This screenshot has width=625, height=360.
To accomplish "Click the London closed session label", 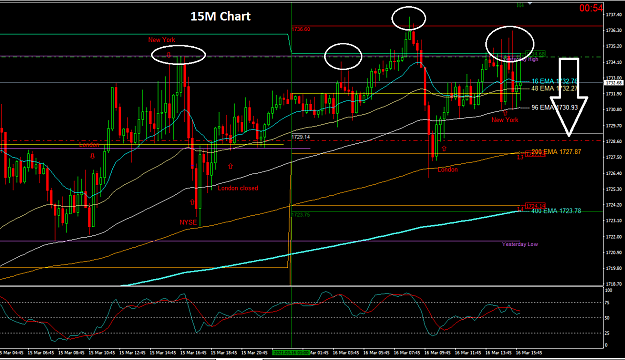I will (x=238, y=188).
